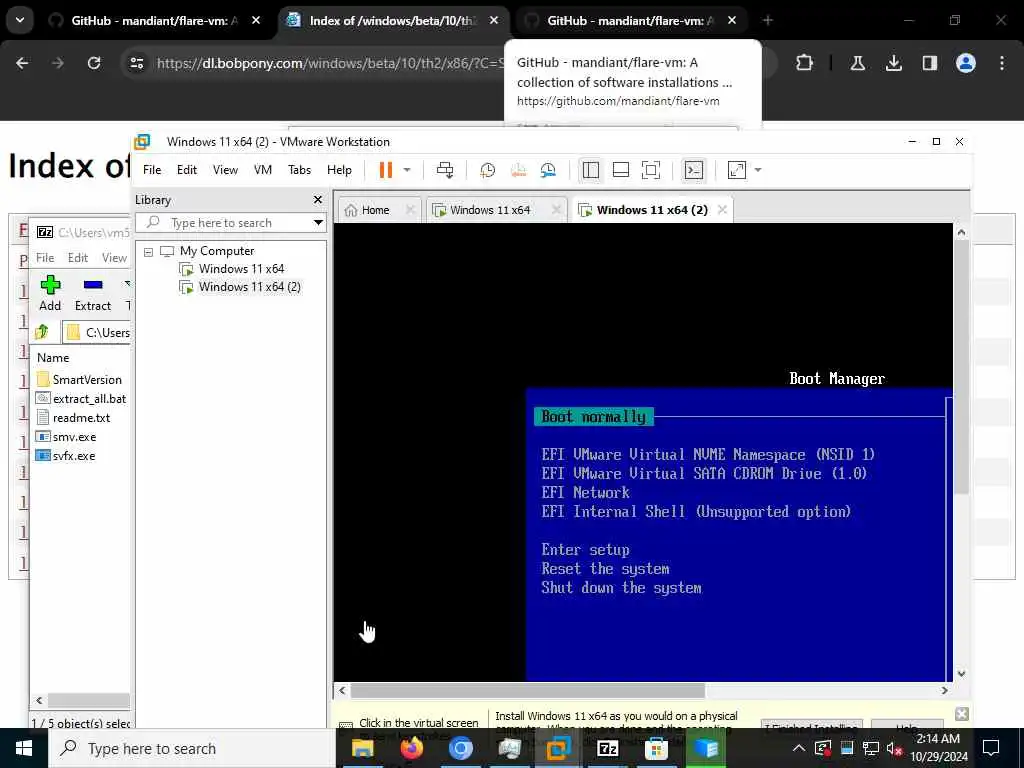Open the browser downloads icon
This screenshot has height=768, width=1024.
click(893, 63)
